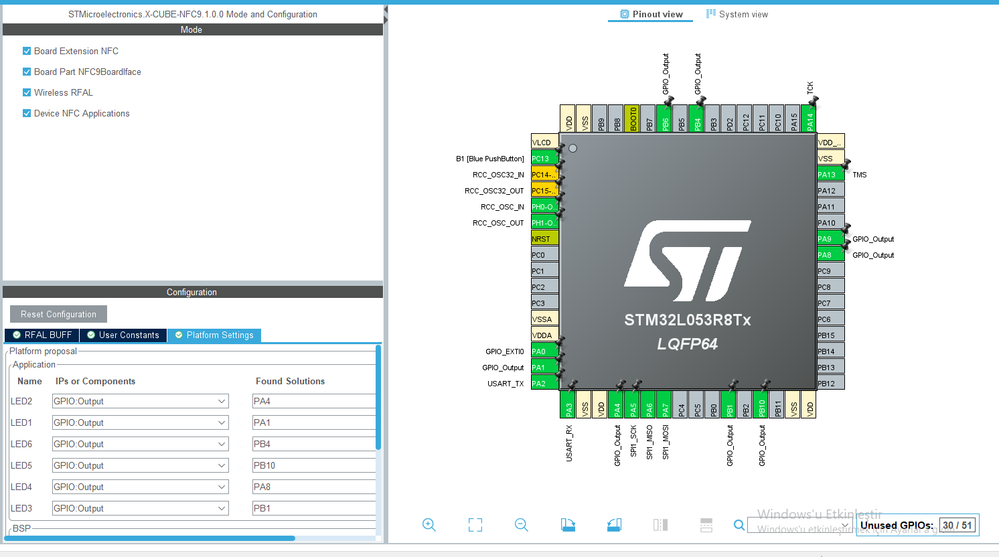The width and height of the screenshot is (999, 557).
Task: Select the Platform Settings tab
Action: (214, 335)
